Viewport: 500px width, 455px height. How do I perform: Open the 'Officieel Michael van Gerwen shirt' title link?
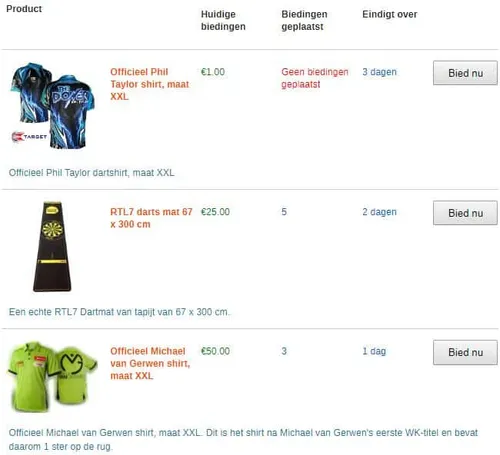coord(150,363)
